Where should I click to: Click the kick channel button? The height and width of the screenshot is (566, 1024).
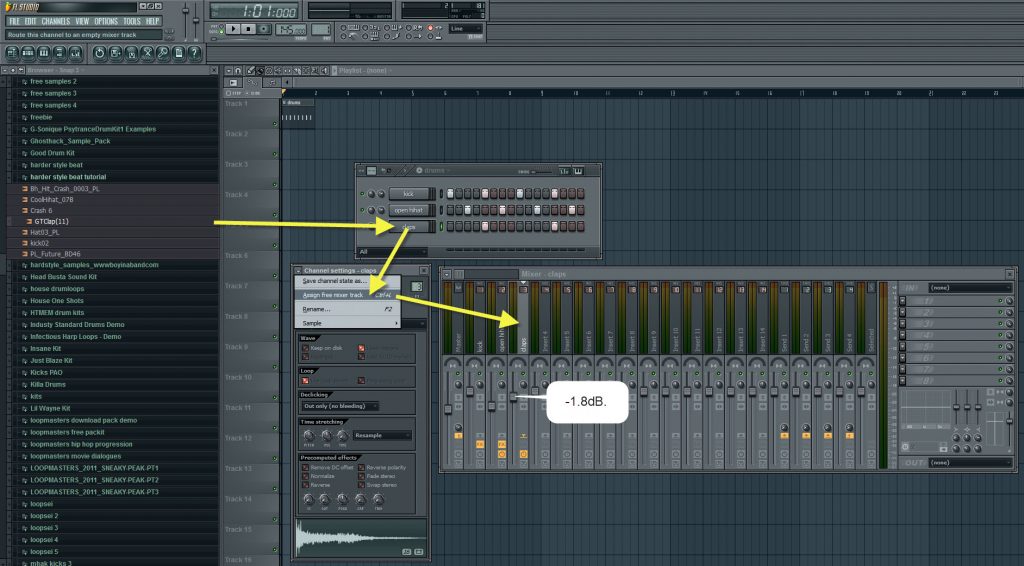(409, 194)
